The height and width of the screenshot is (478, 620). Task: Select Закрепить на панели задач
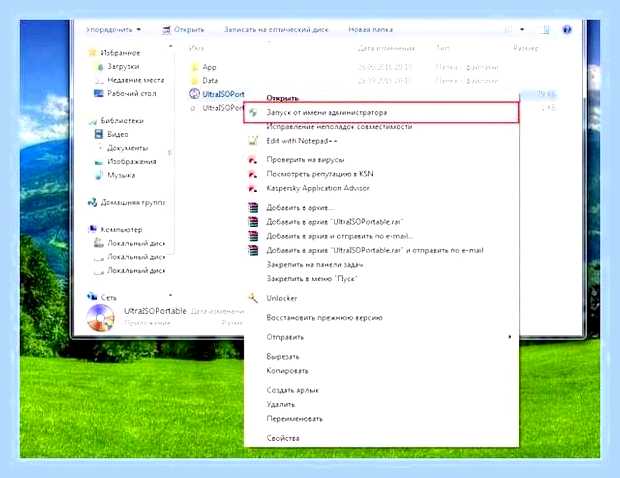pos(315,265)
